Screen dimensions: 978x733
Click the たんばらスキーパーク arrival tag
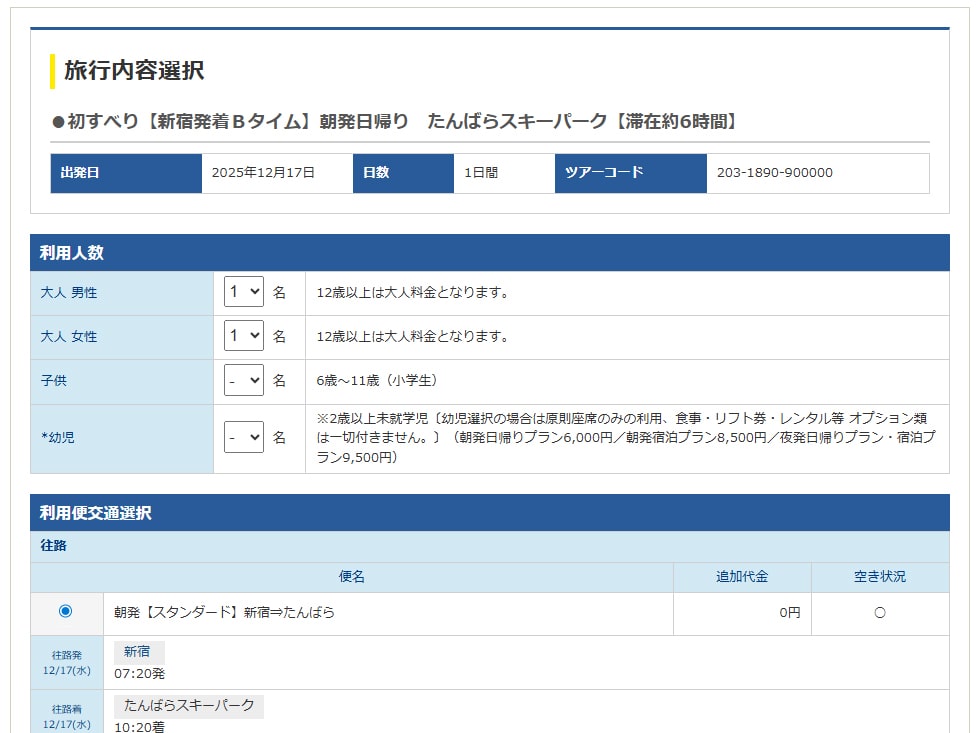point(189,705)
